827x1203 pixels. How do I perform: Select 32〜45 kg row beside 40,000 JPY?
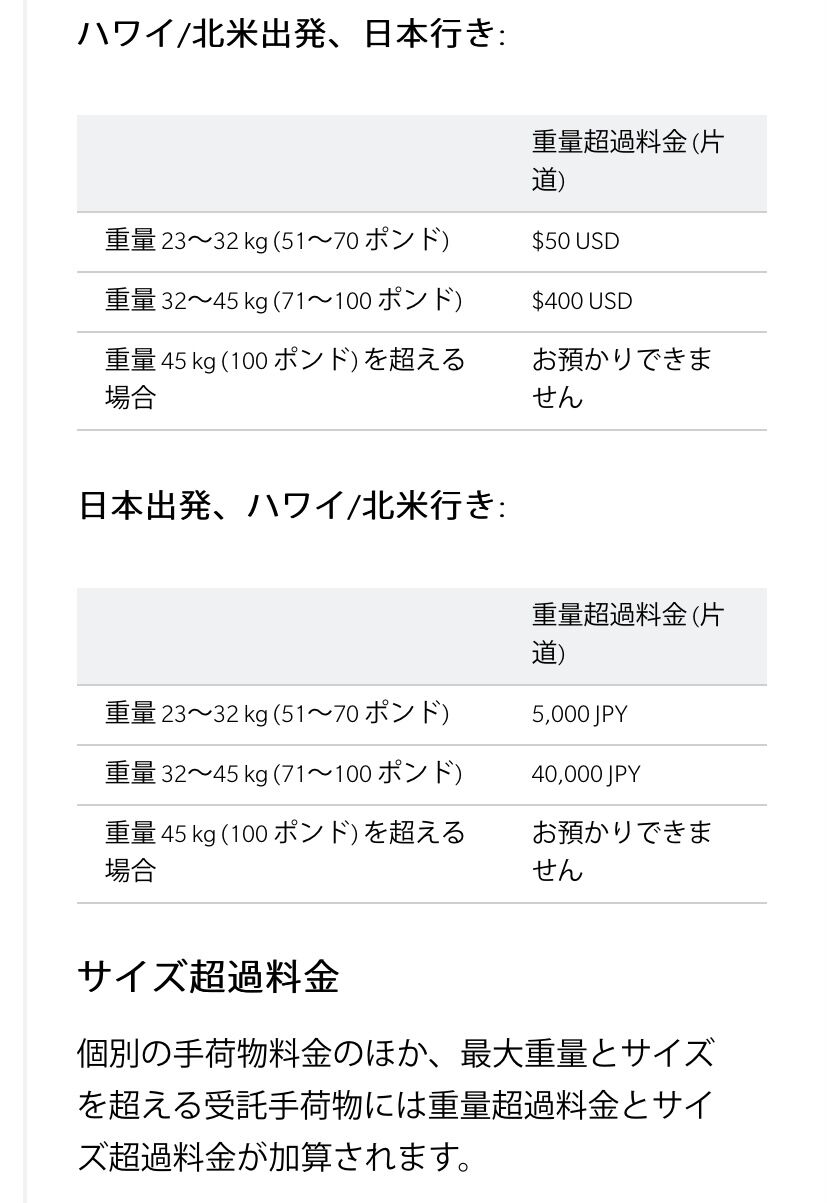(x=283, y=774)
